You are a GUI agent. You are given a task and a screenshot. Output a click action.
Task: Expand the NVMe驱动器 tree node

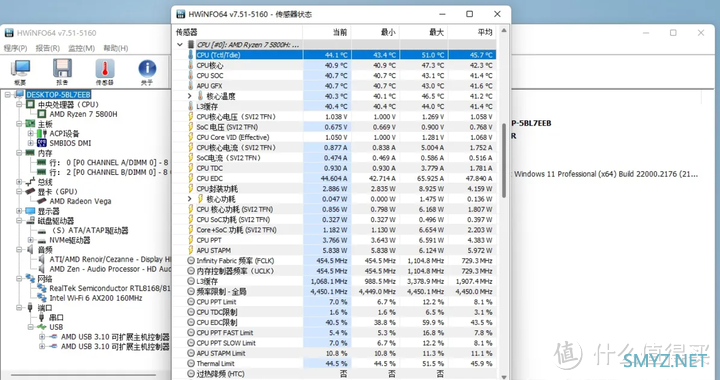click(31, 240)
